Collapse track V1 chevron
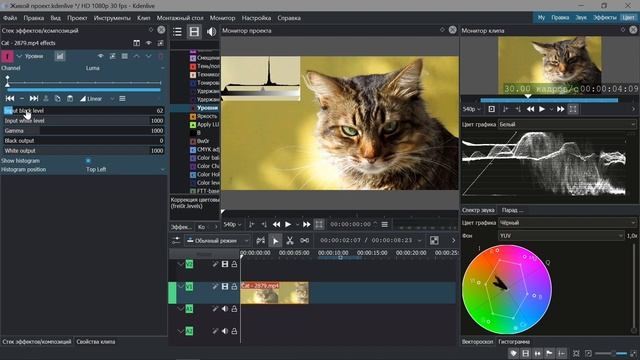 180,287
